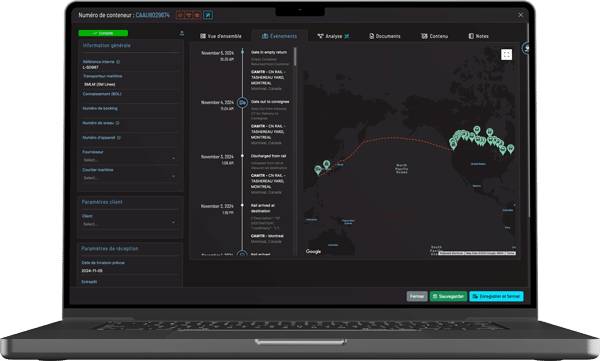Switch to the Contenu tab
The height and width of the screenshot is (361, 600).
click(434, 36)
